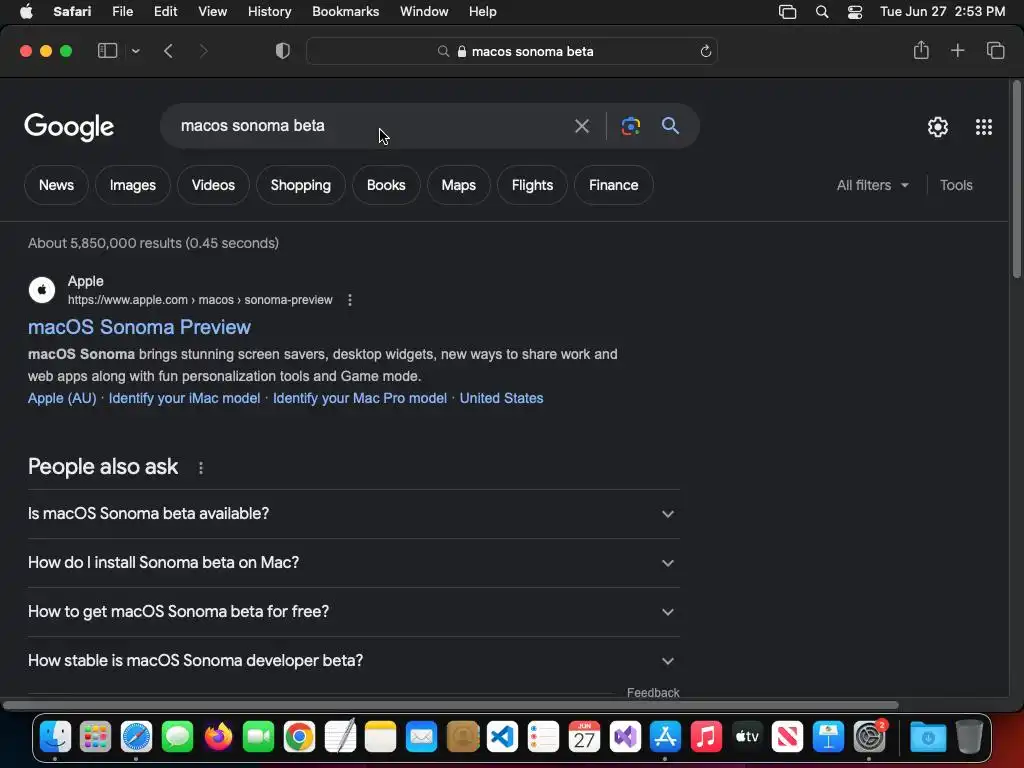
Task: Click the Safari address bar
Action: [x=512, y=52]
